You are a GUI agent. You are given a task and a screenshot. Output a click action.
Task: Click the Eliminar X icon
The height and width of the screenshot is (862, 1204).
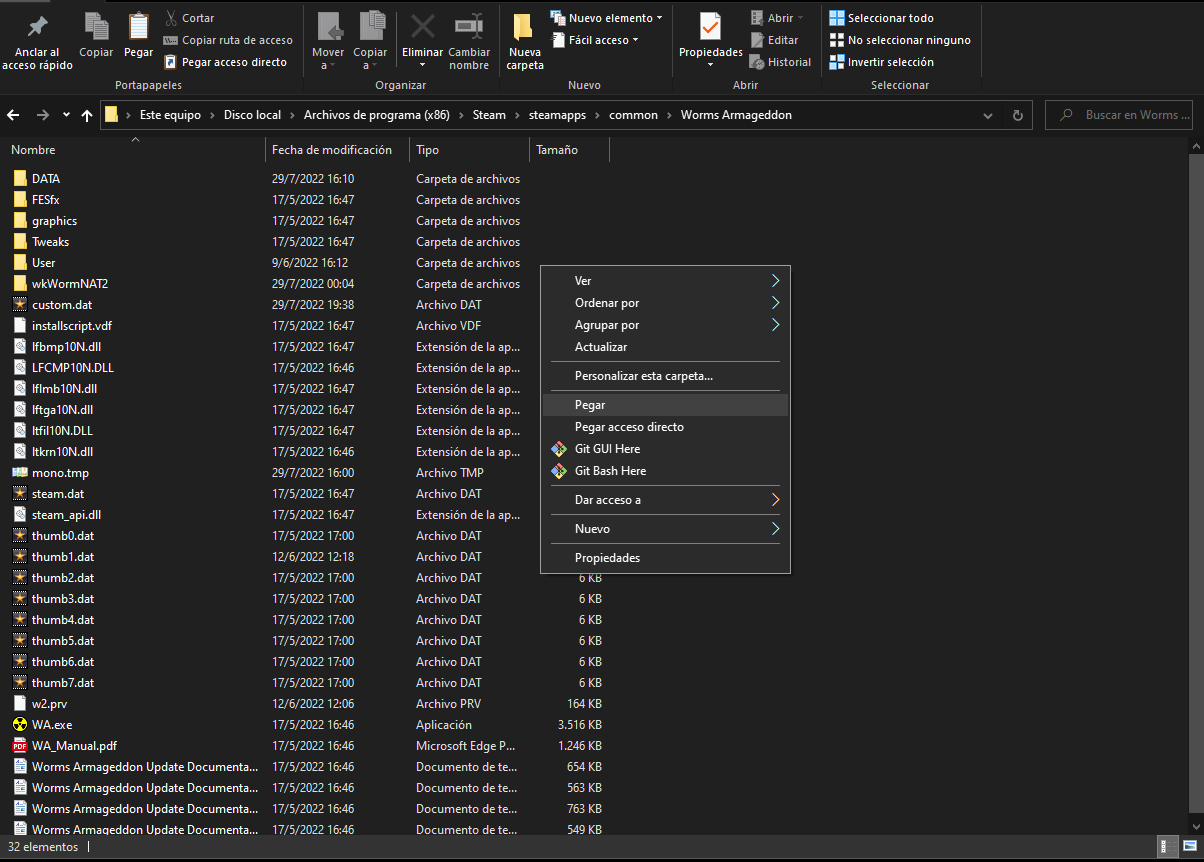[x=423, y=26]
